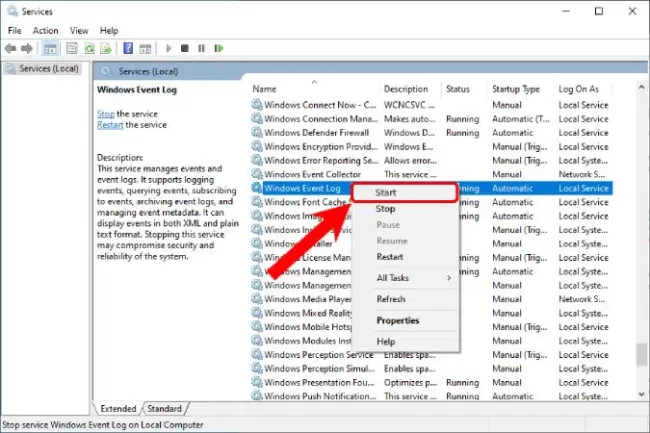Sort by the Startup Type column header

pyautogui.click(x=521, y=89)
